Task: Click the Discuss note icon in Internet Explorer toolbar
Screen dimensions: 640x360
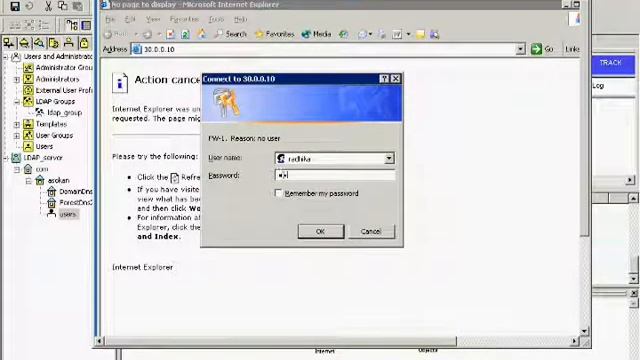Action: tap(420, 35)
